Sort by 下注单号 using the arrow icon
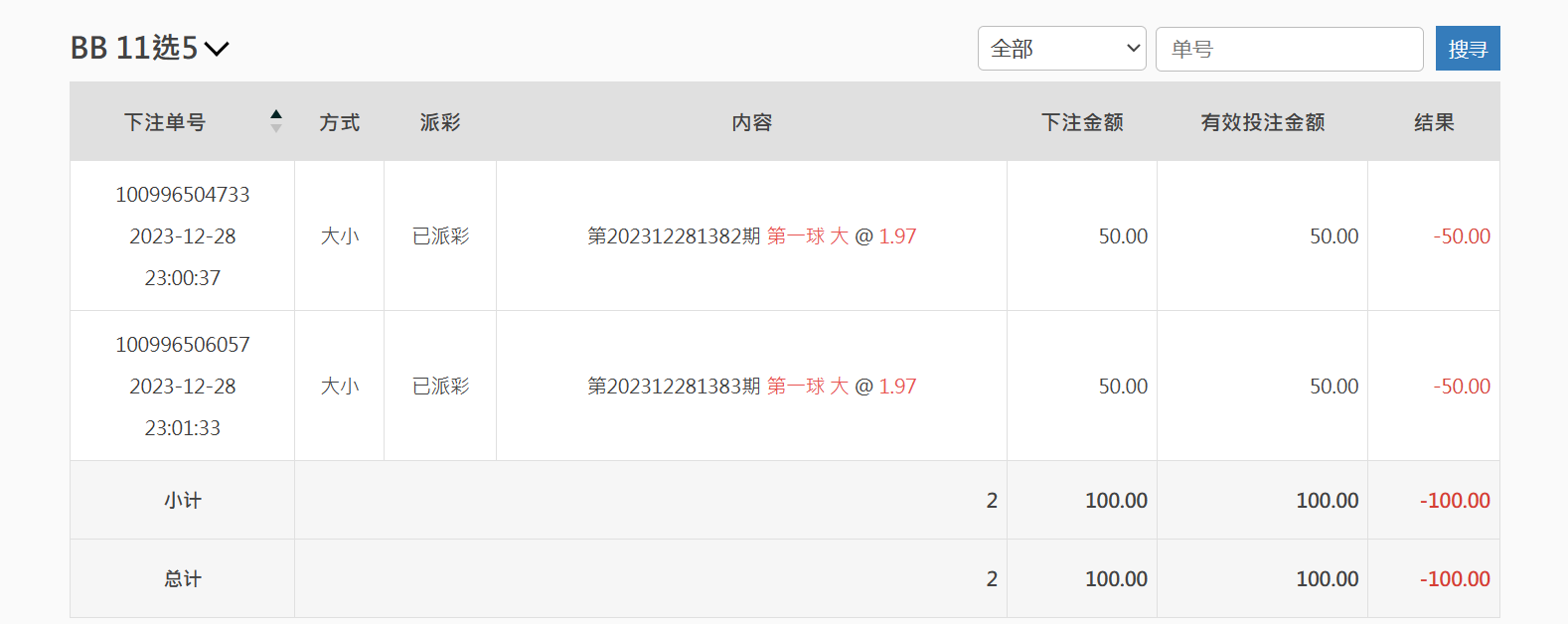 click(x=276, y=121)
